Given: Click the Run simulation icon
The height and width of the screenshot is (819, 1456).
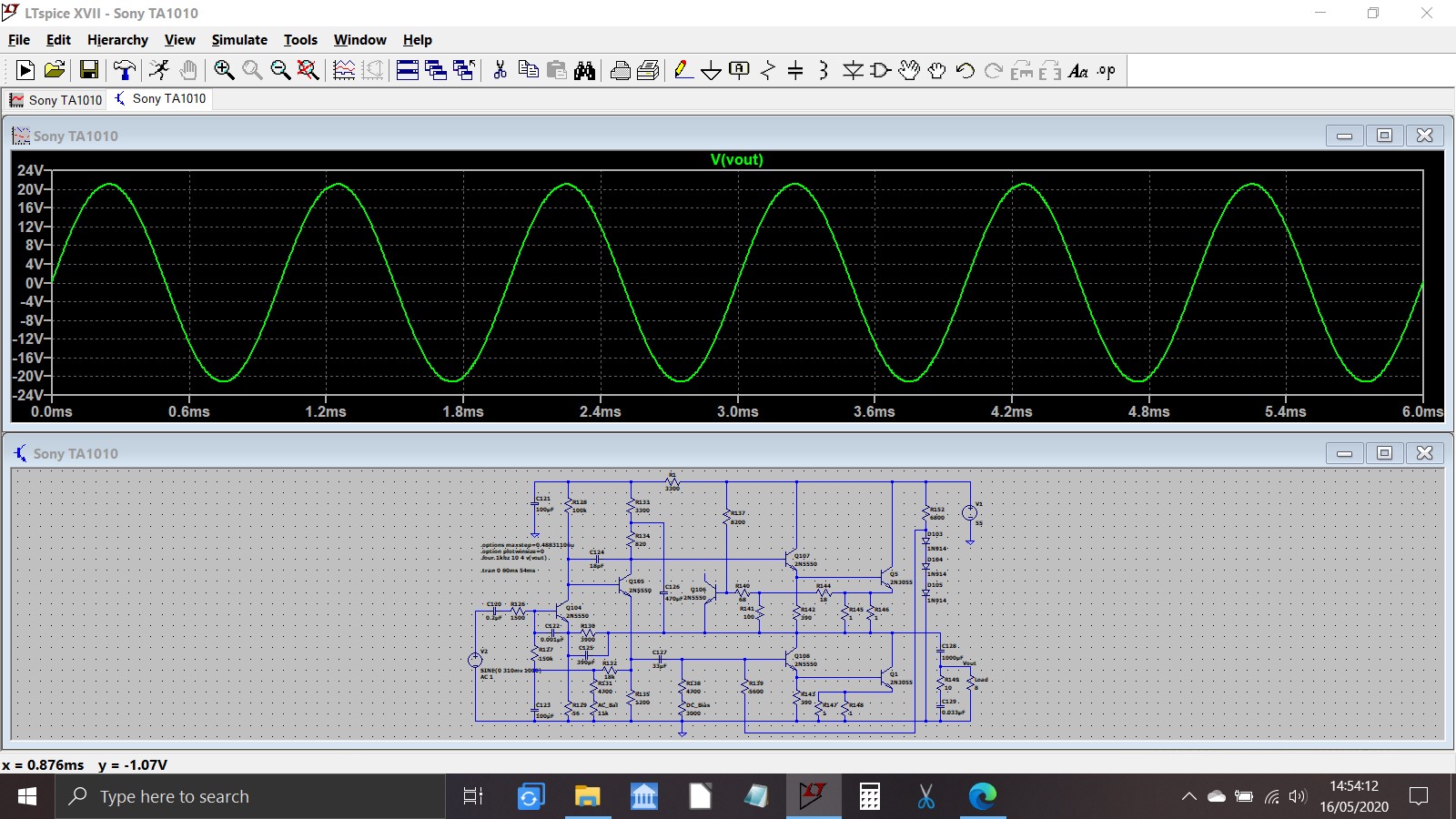Looking at the screenshot, I should click(x=25, y=70).
